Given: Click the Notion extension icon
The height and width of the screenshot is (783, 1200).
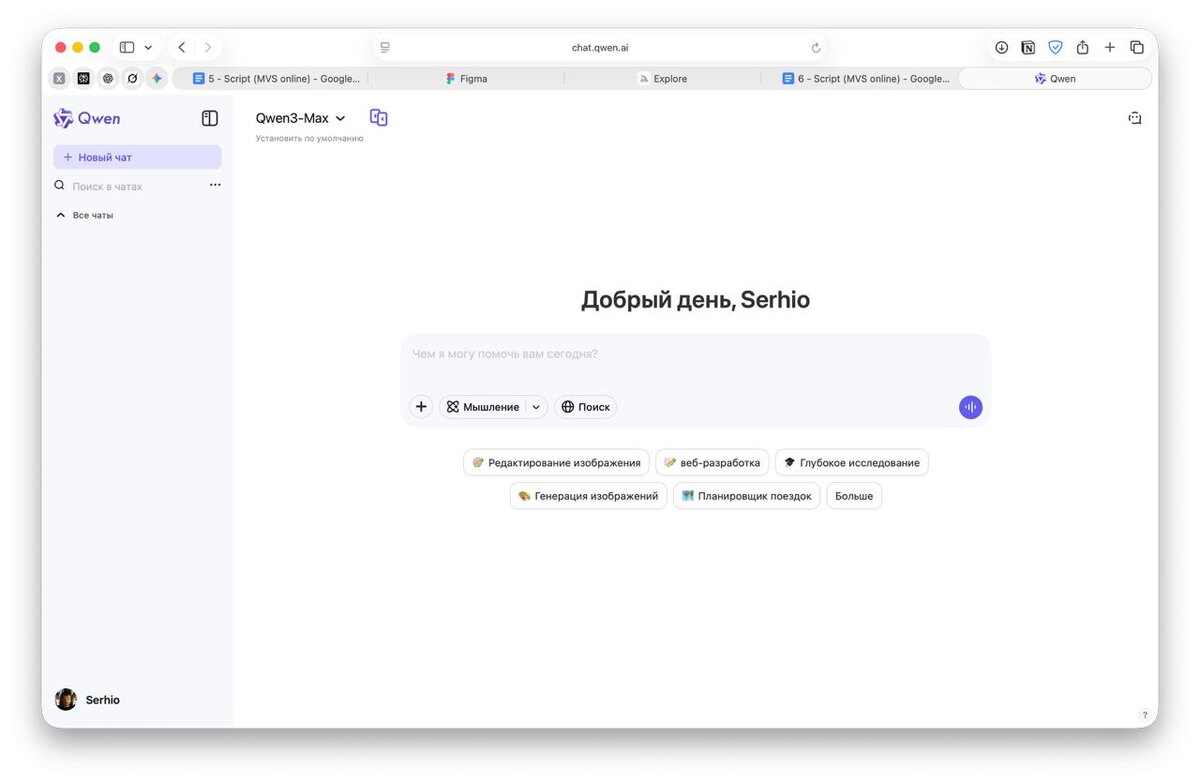Looking at the screenshot, I should (1028, 47).
